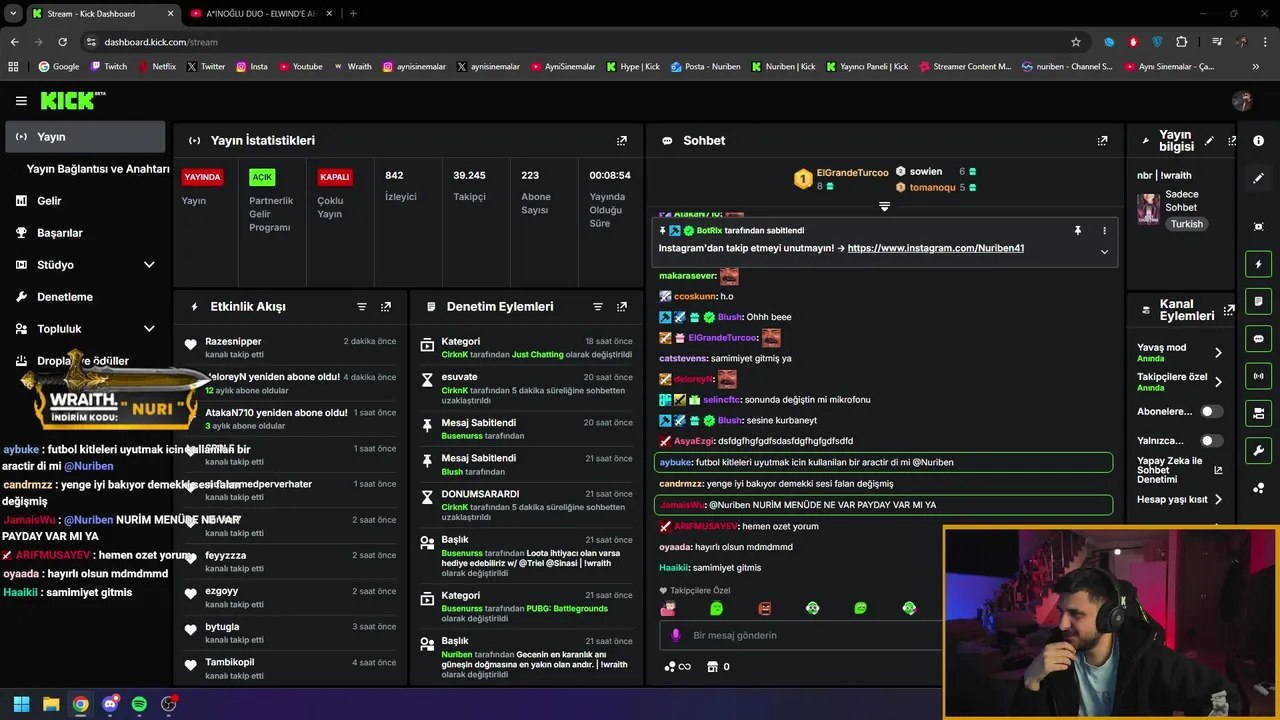The height and width of the screenshot is (720, 1280).
Task: Open tab search dropdown in Chrome
Action: click(x=13, y=13)
